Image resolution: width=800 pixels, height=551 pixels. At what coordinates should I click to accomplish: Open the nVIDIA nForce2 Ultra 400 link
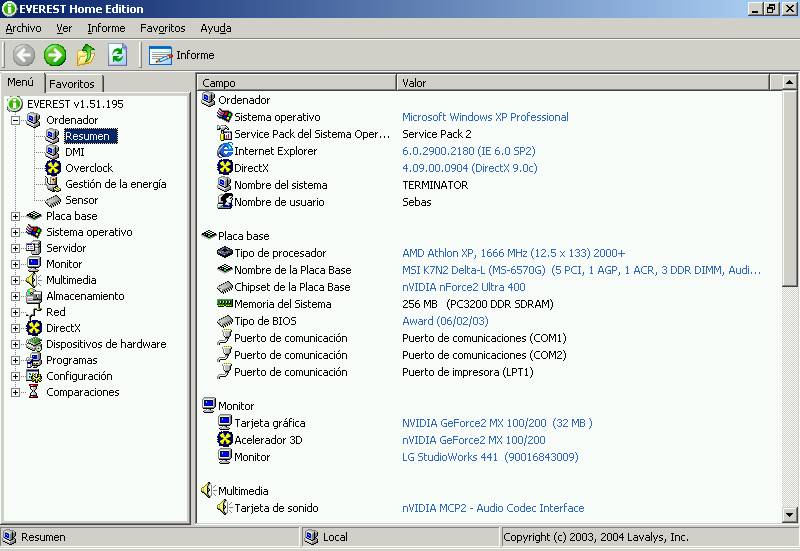(463, 287)
